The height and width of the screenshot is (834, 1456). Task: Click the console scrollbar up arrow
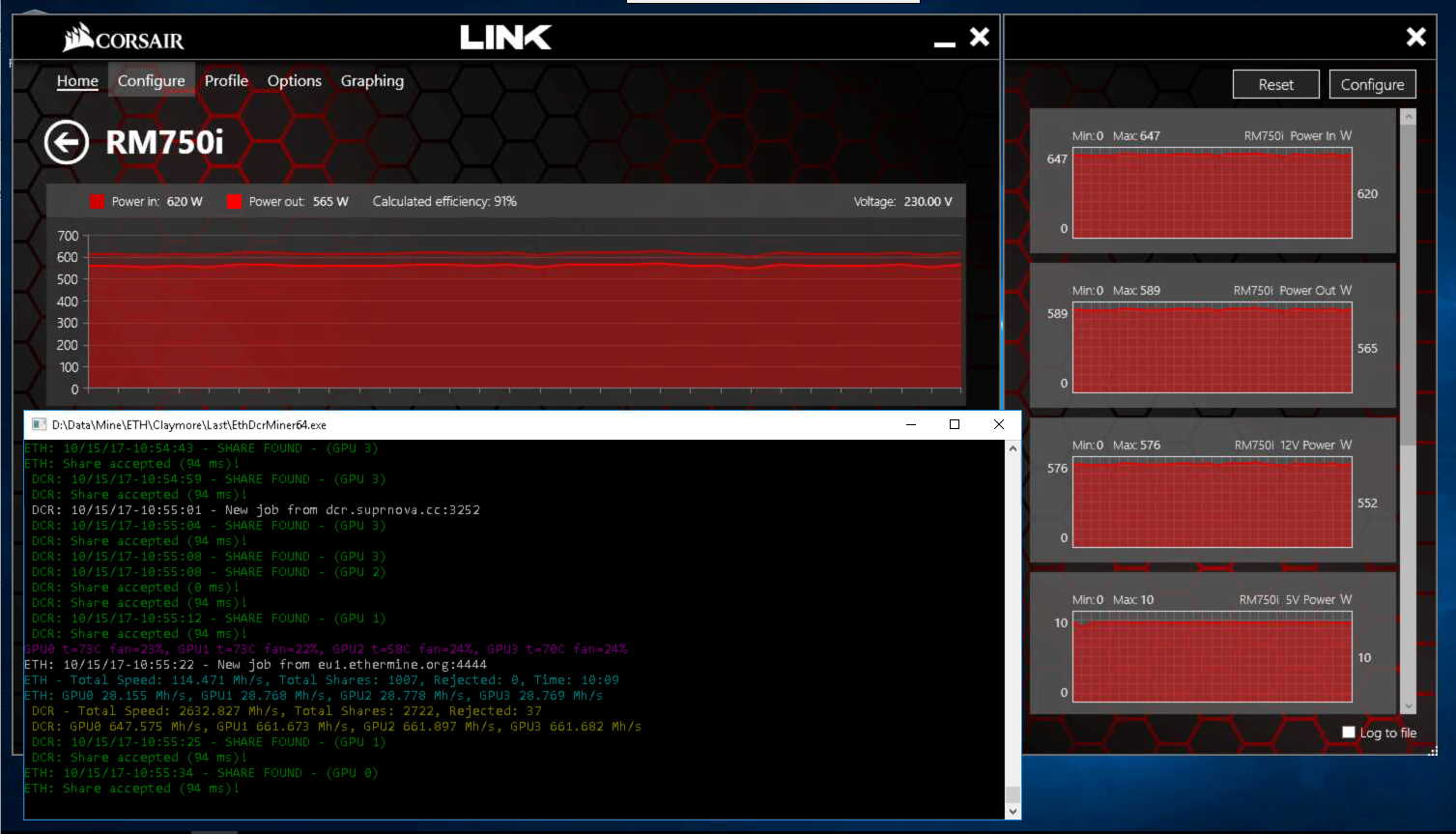[1013, 448]
